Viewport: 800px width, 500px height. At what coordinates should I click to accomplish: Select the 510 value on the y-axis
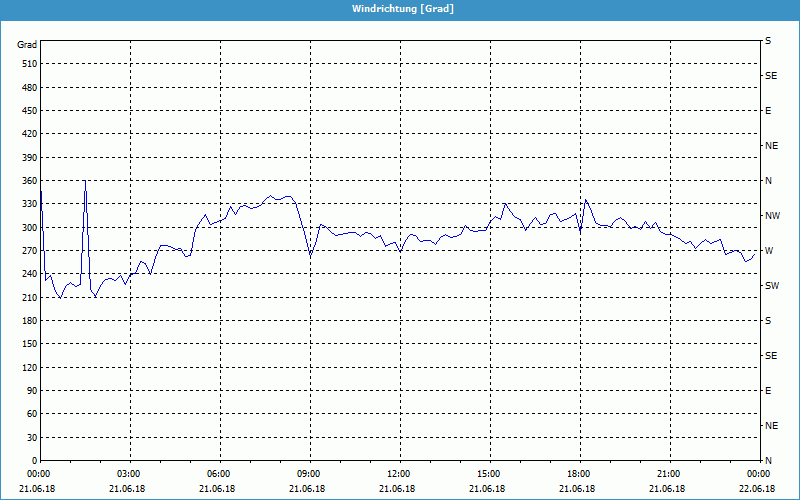point(27,64)
